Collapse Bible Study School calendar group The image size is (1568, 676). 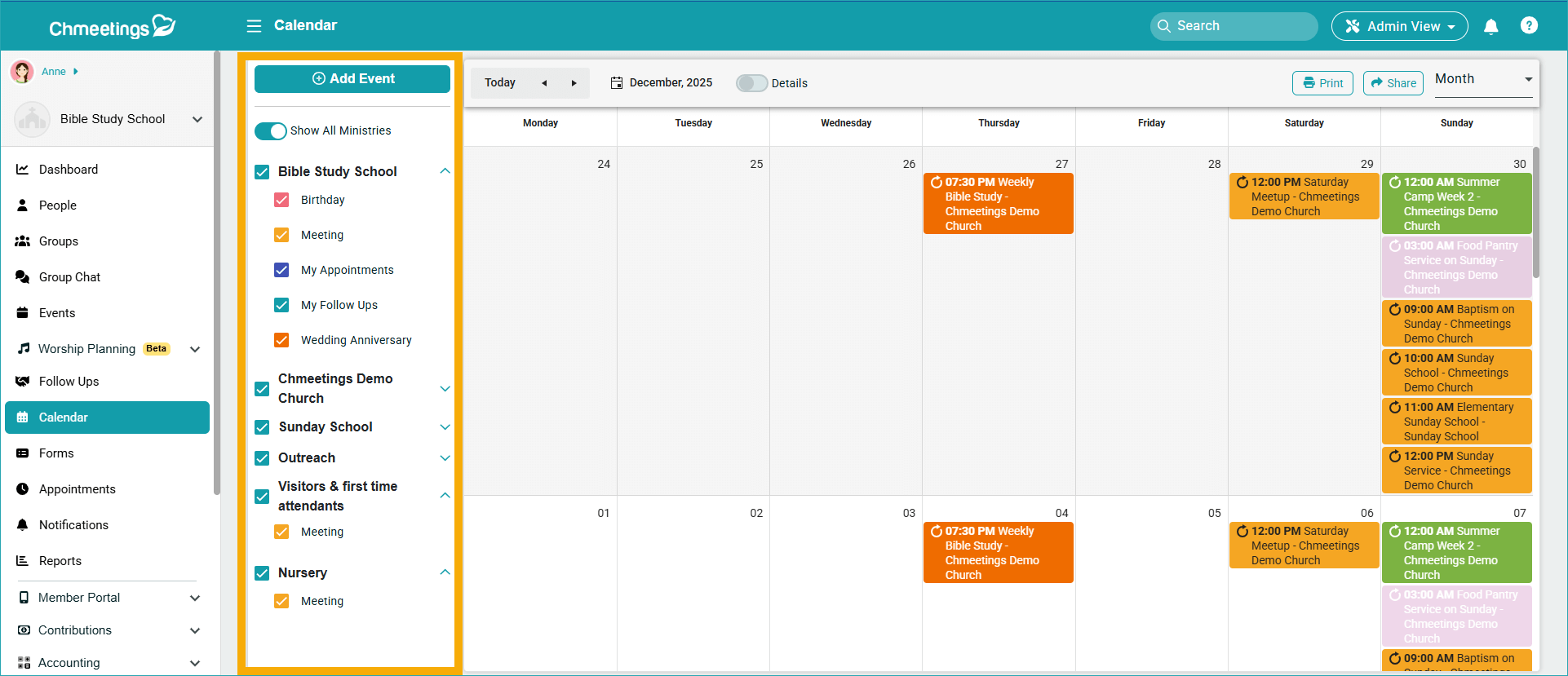coord(445,171)
